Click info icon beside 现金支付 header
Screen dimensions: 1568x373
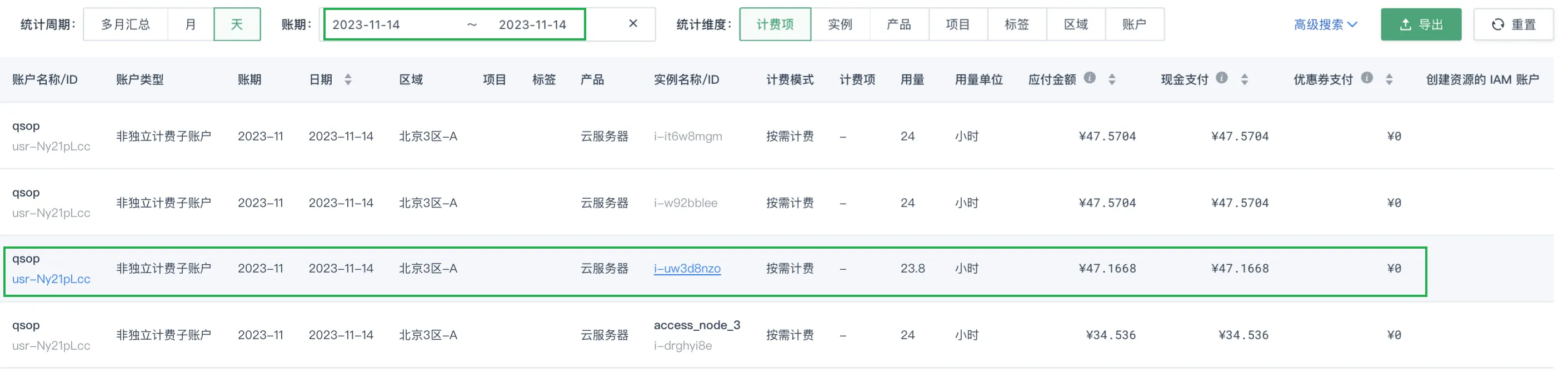pos(1222,78)
